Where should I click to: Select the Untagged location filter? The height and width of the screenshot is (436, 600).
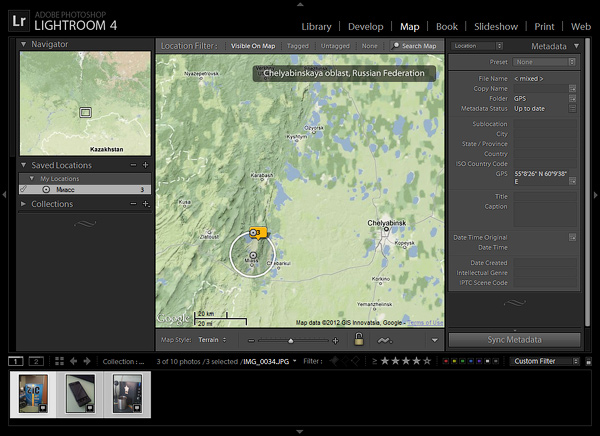[335, 46]
